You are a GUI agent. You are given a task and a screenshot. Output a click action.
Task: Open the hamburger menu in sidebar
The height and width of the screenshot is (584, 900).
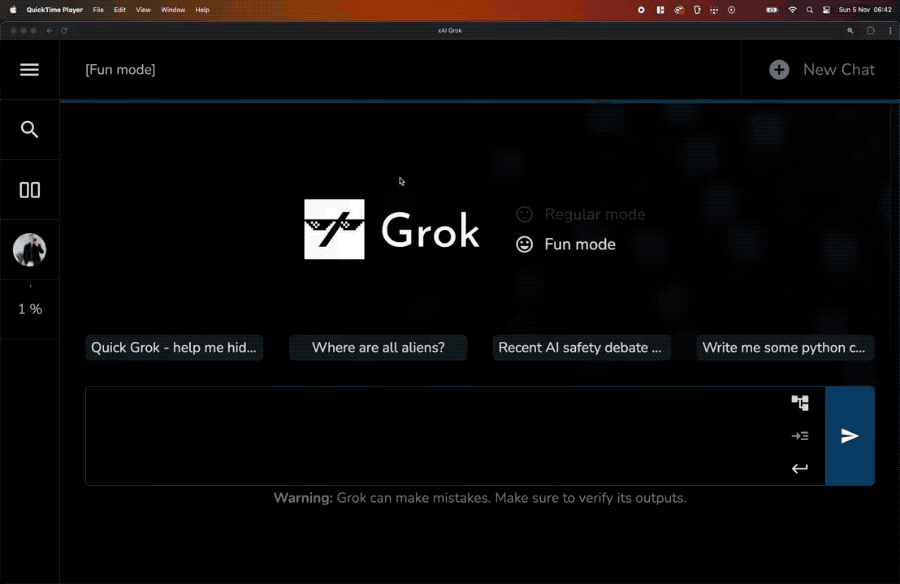tap(29, 69)
